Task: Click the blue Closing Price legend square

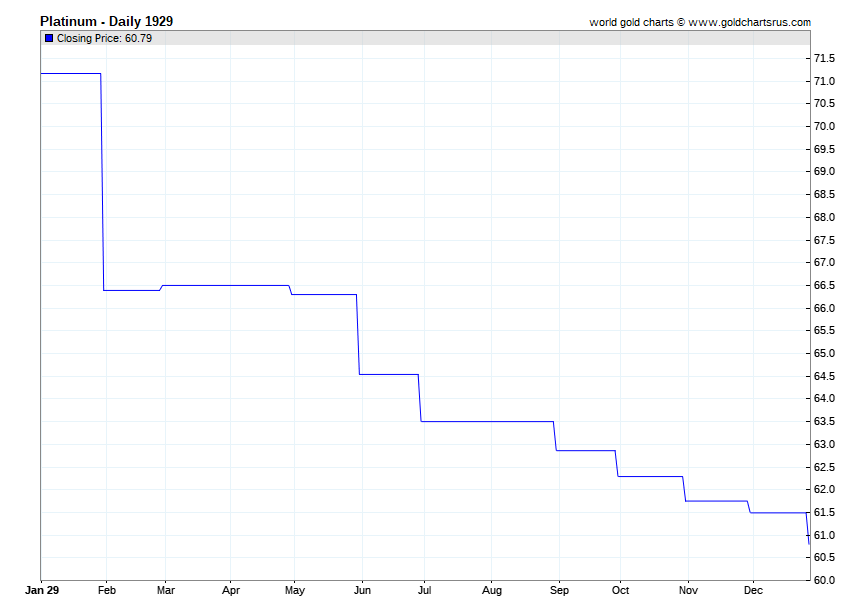Action: pos(49,38)
